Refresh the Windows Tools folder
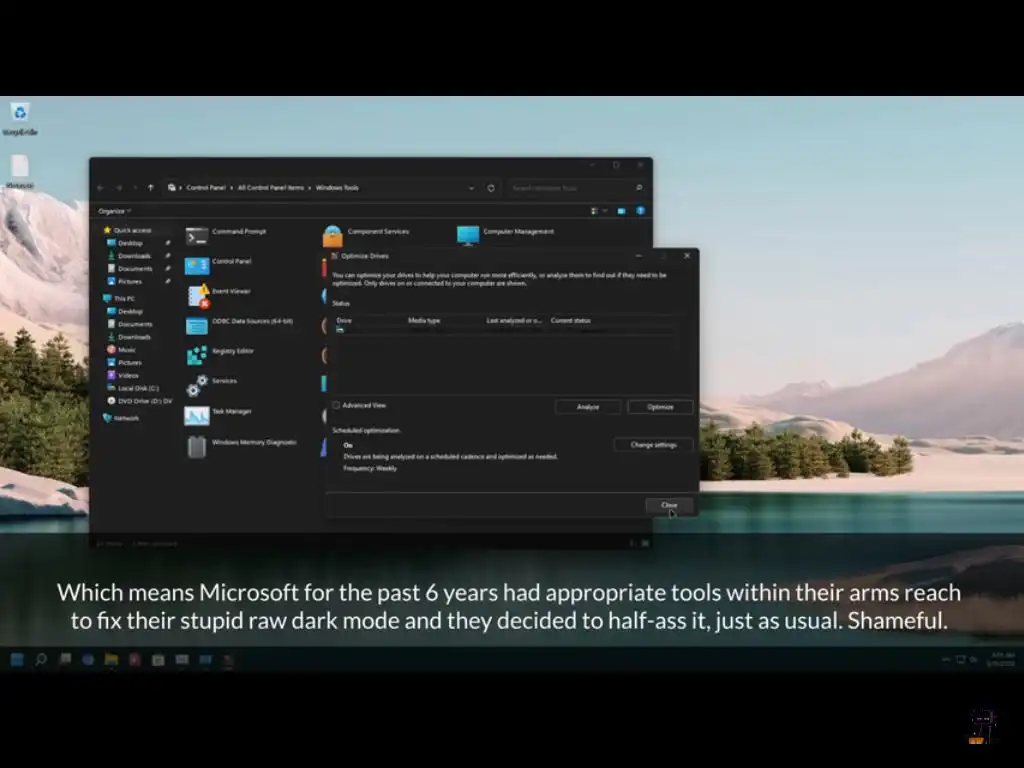 click(491, 188)
